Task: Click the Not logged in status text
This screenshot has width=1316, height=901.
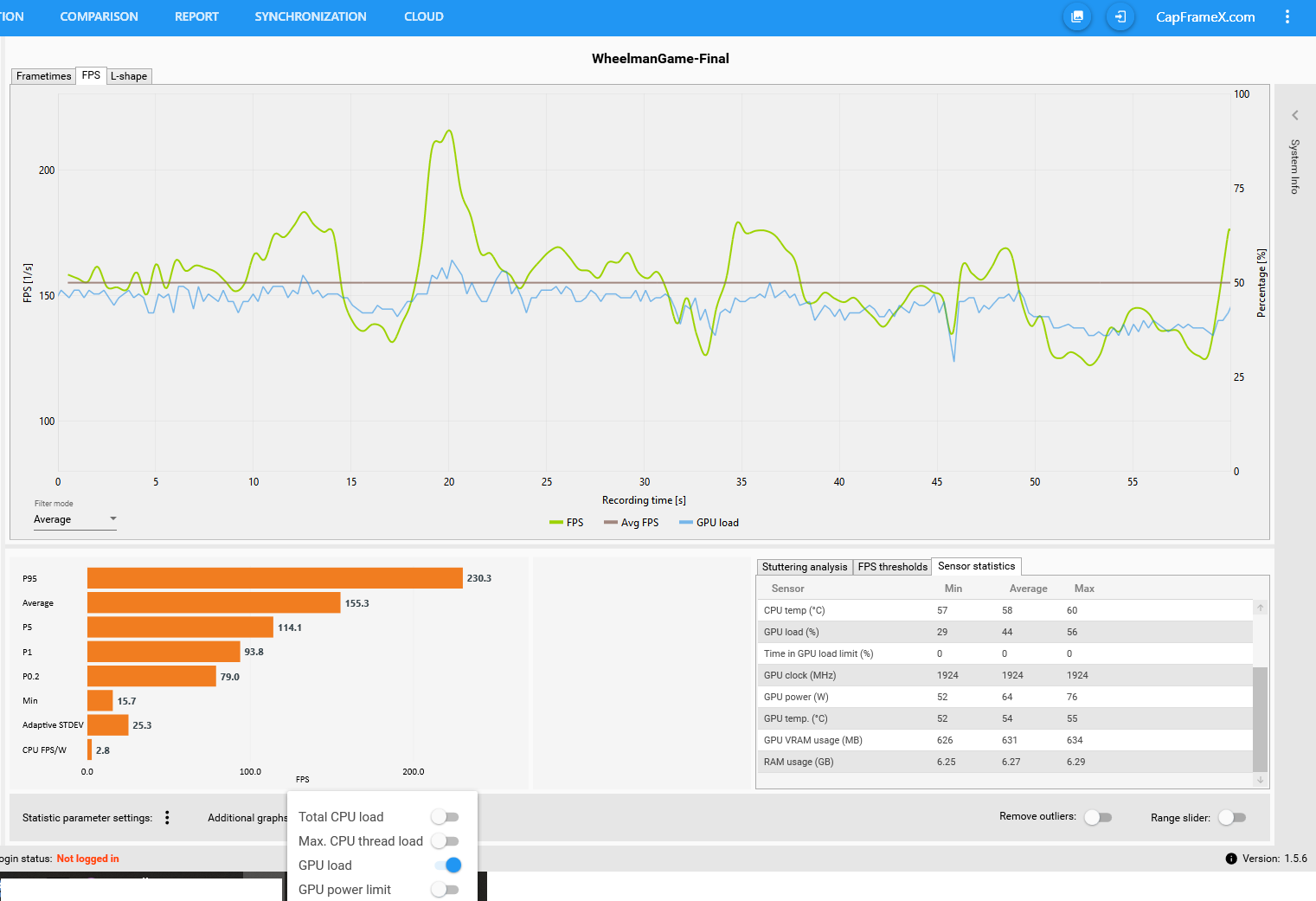Action: click(x=87, y=859)
